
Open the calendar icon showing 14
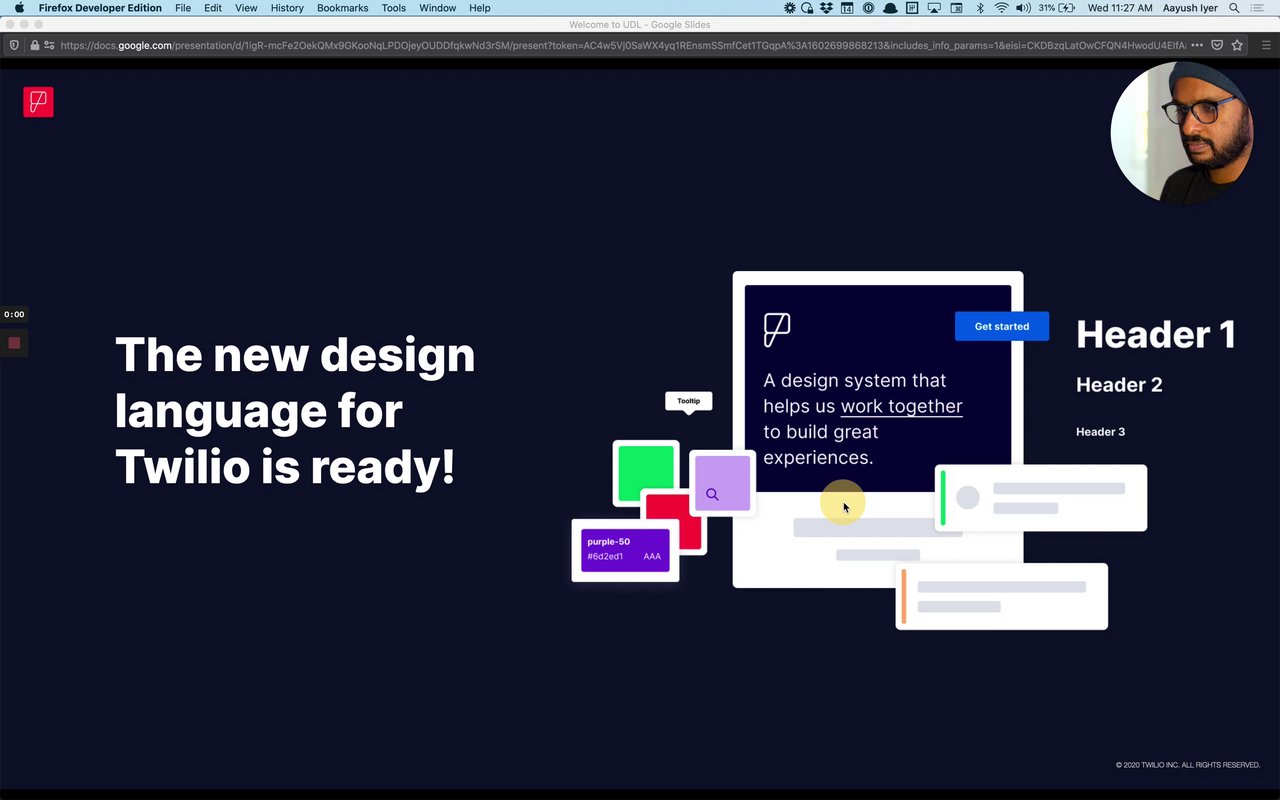[847, 8]
